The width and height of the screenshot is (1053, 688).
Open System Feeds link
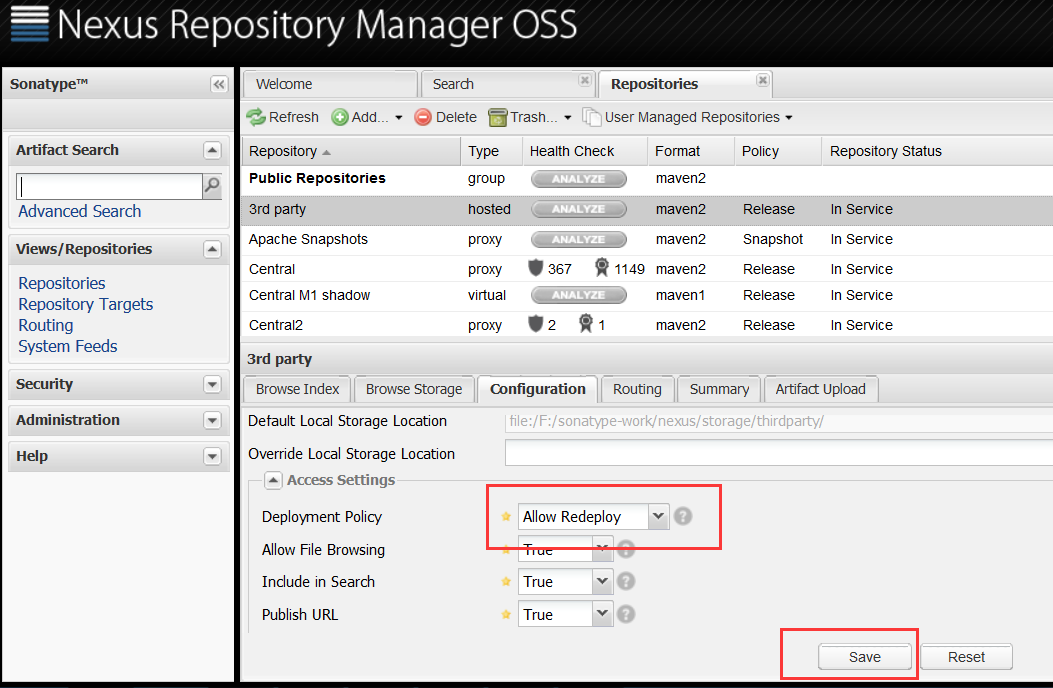click(x=68, y=347)
